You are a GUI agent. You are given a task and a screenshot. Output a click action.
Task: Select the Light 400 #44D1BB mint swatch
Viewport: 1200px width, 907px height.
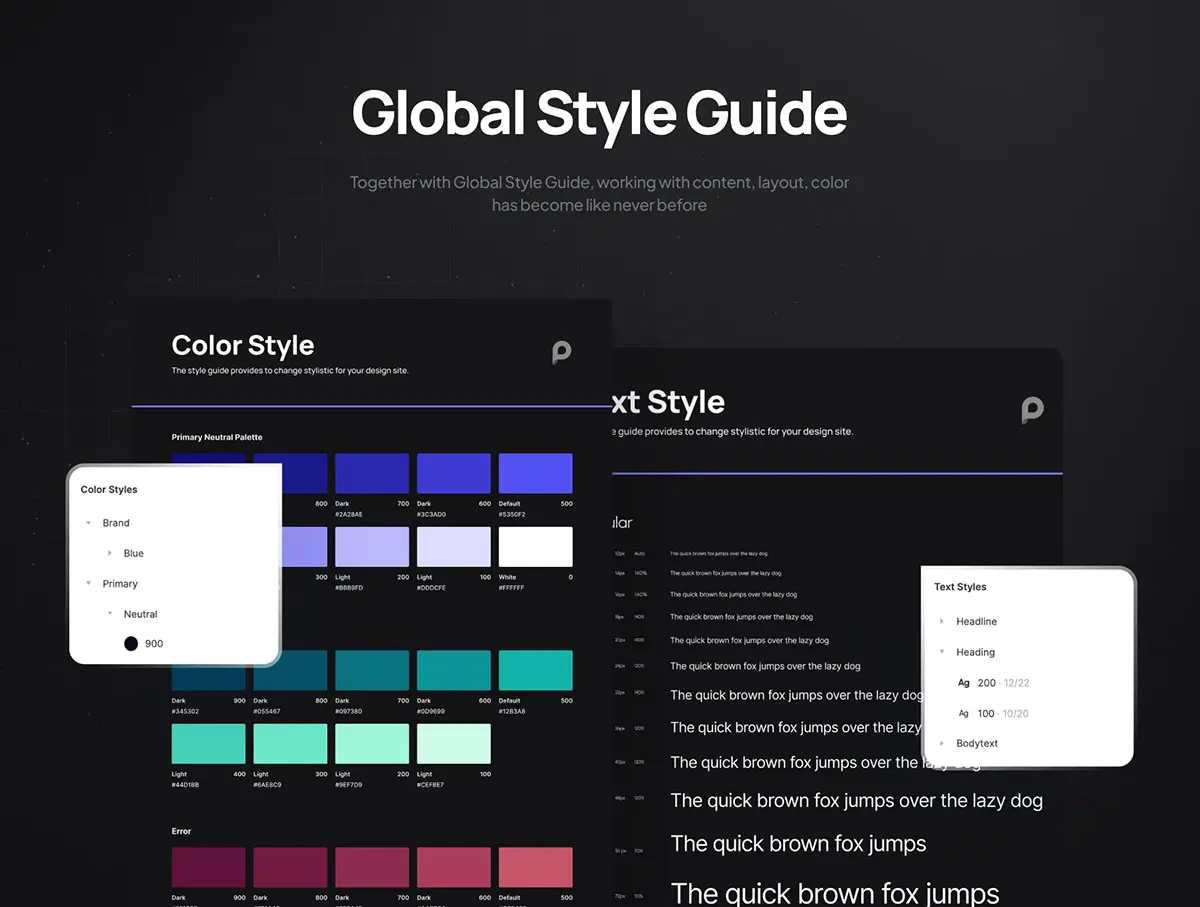[208, 744]
